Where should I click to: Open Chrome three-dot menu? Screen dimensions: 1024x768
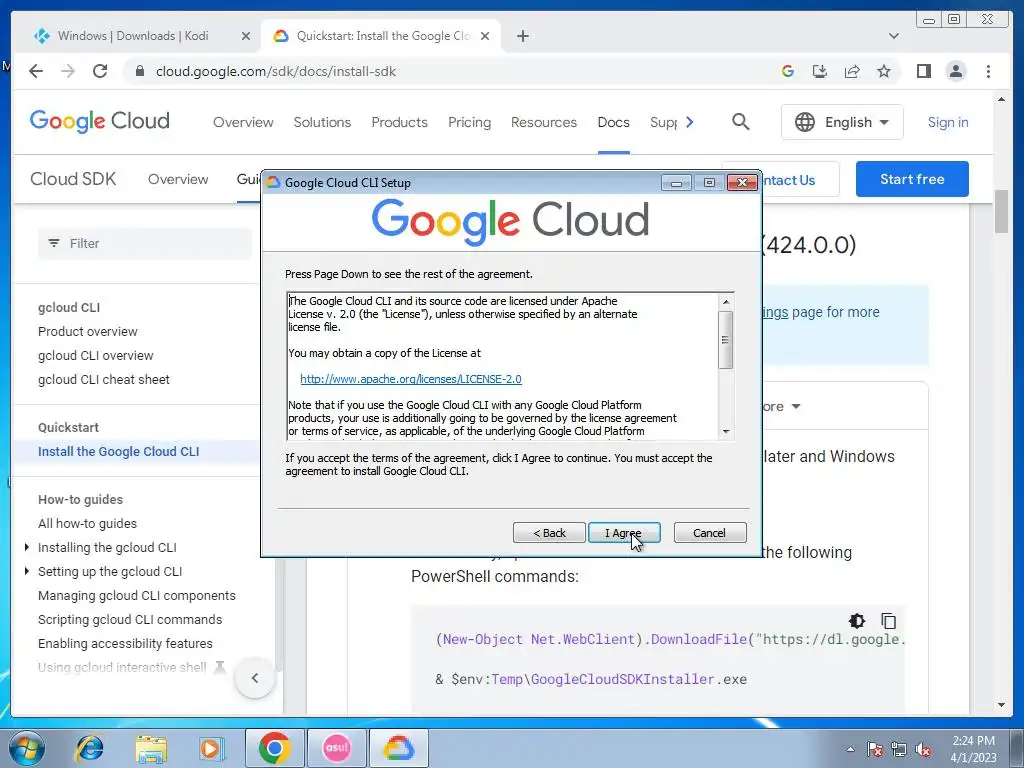tap(988, 71)
